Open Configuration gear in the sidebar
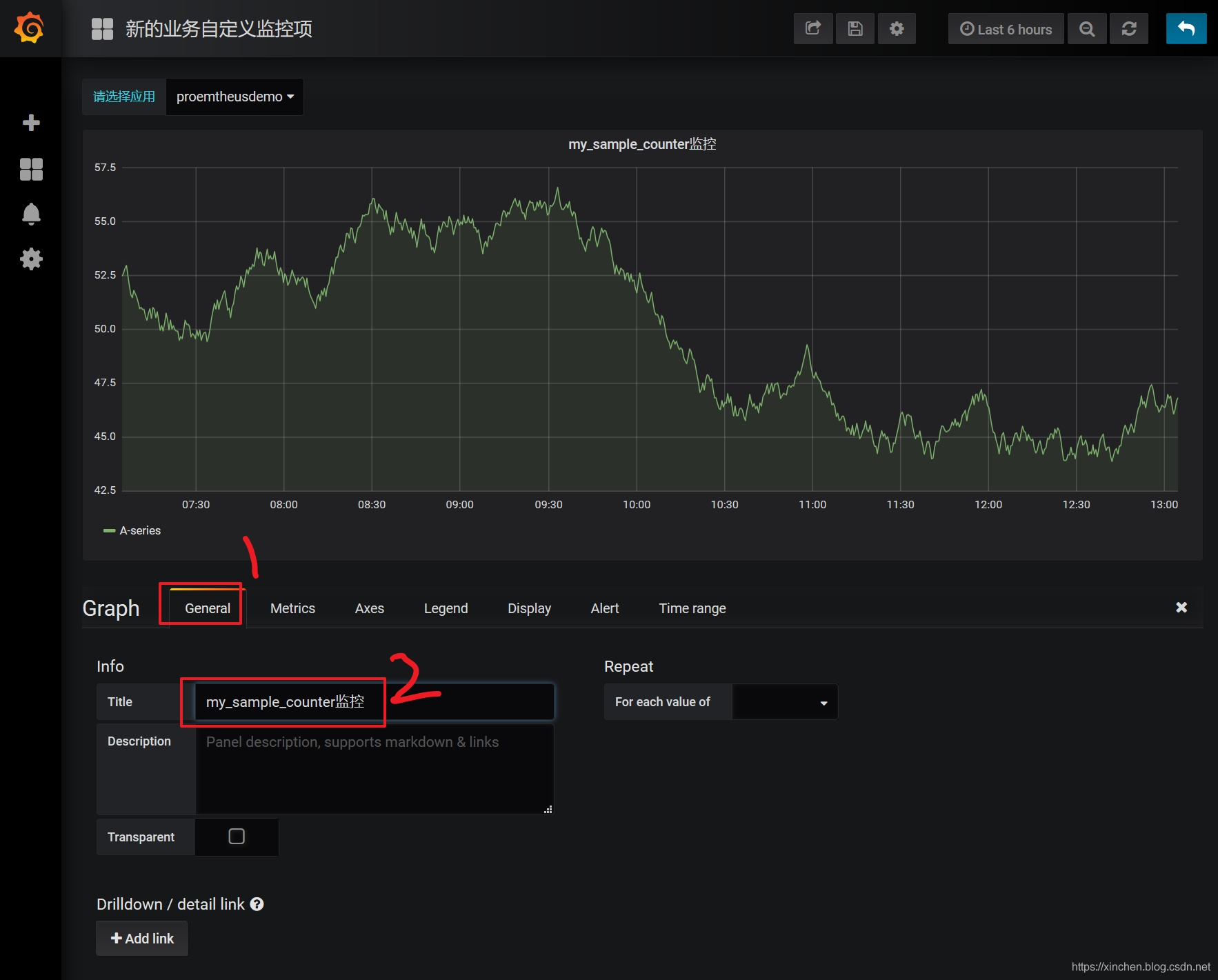Image resolution: width=1218 pixels, height=980 pixels. (31, 259)
